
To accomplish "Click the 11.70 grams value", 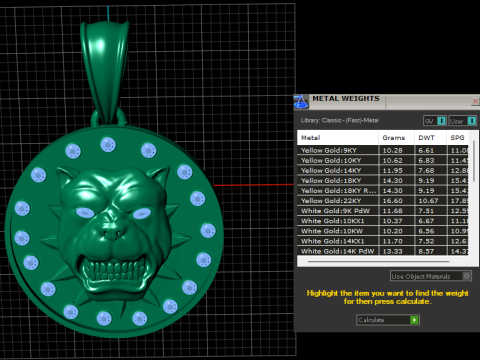I will (393, 241).
